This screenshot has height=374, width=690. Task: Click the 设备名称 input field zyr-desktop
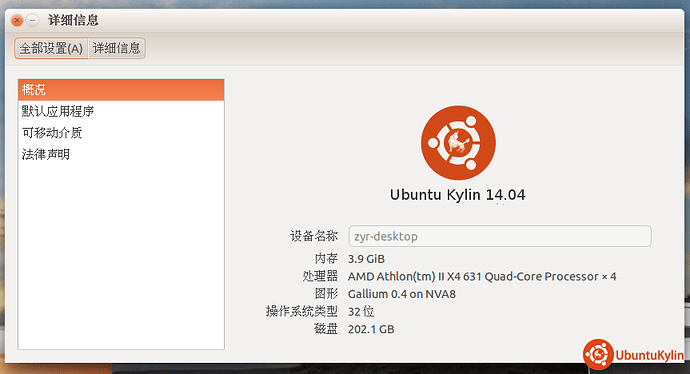(500, 236)
